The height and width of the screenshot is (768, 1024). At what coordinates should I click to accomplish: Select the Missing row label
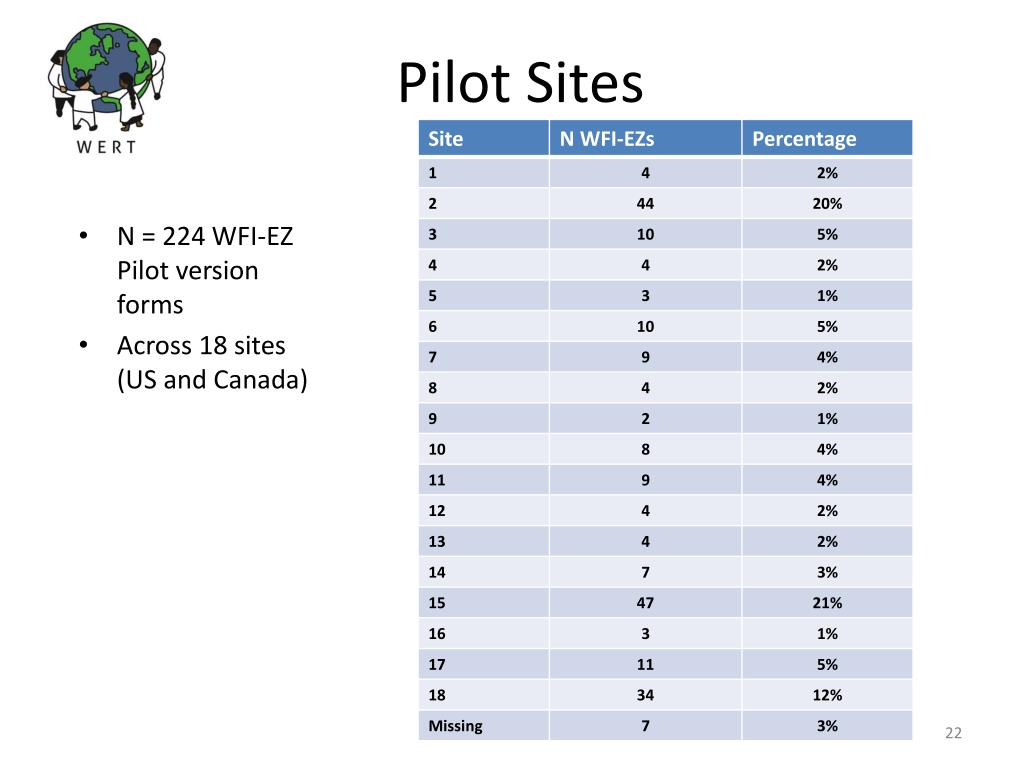pyautogui.click(x=455, y=726)
